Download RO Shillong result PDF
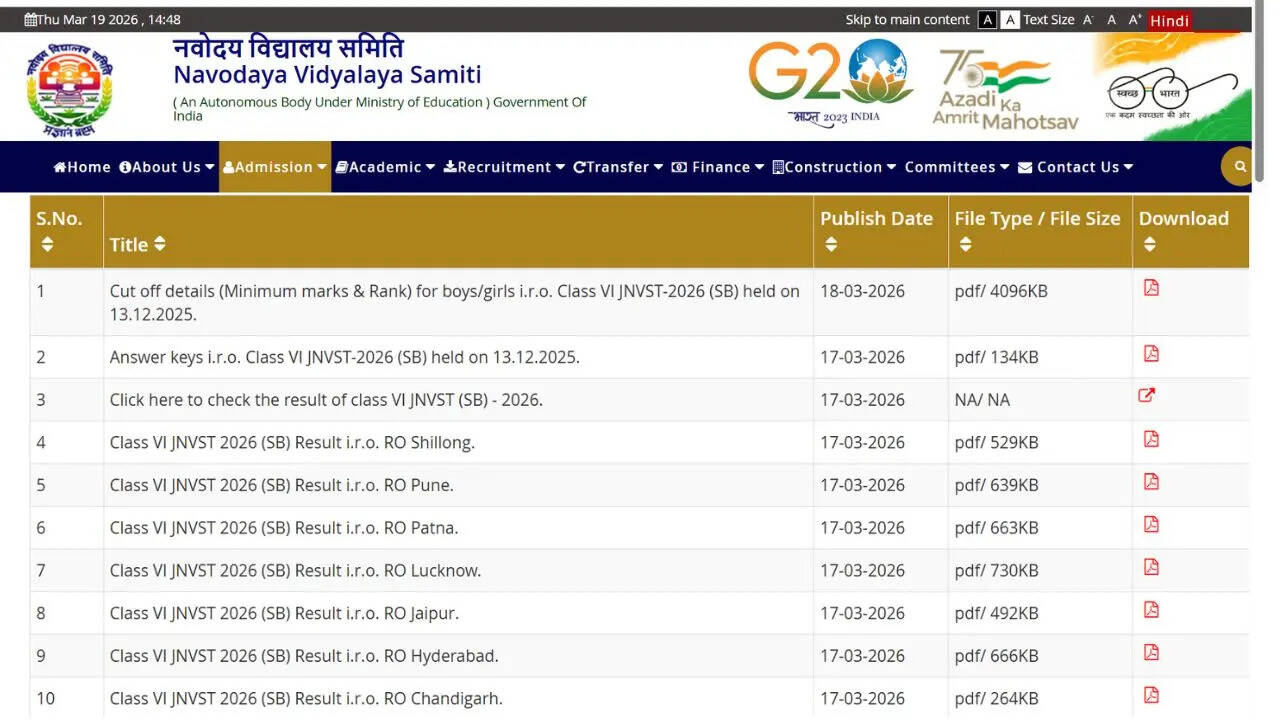Viewport: 1280px width, 720px height. click(1151, 439)
